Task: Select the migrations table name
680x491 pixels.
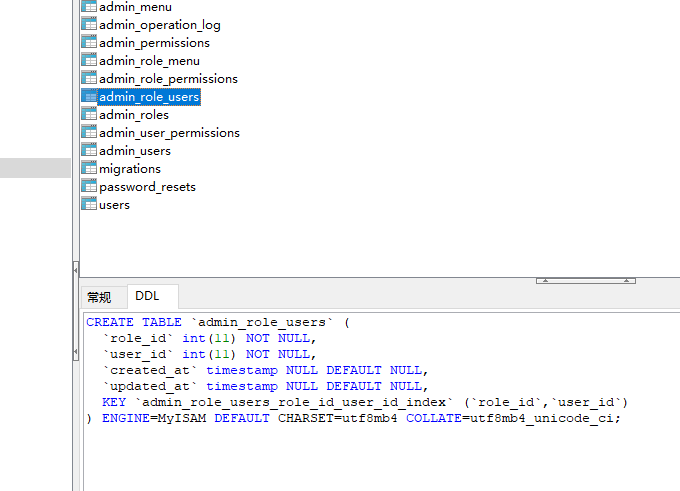Action: [130, 169]
